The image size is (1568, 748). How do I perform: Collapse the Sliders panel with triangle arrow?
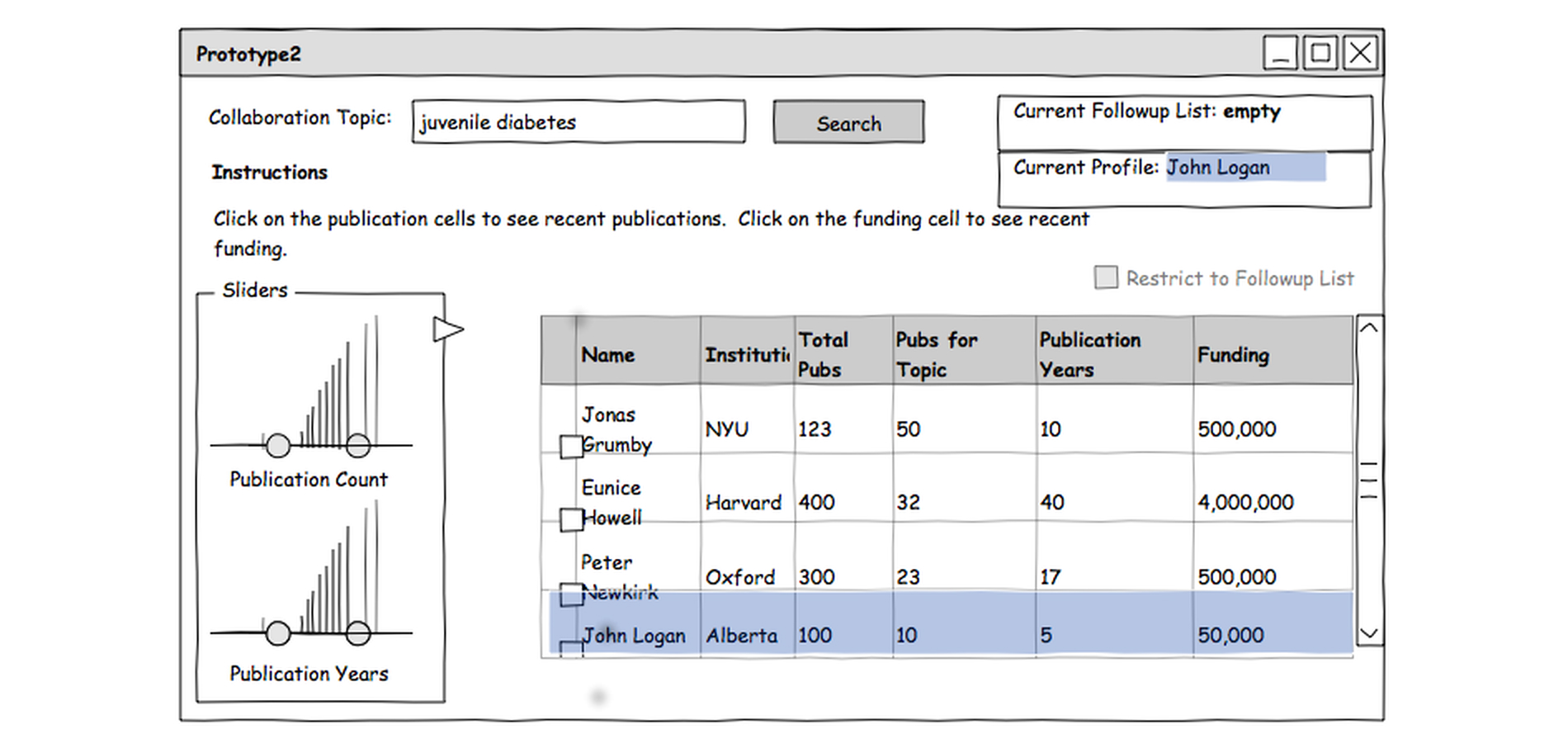(x=447, y=329)
